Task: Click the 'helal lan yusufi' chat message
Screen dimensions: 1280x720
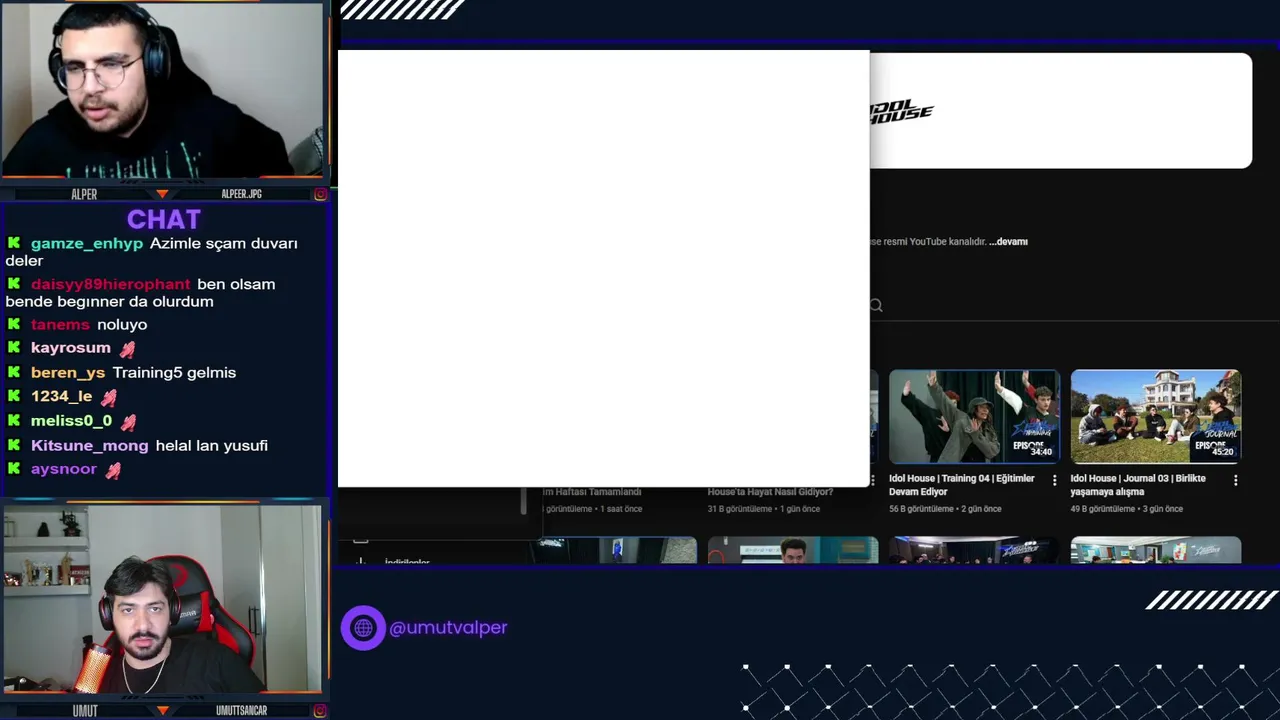Action: click(x=212, y=445)
